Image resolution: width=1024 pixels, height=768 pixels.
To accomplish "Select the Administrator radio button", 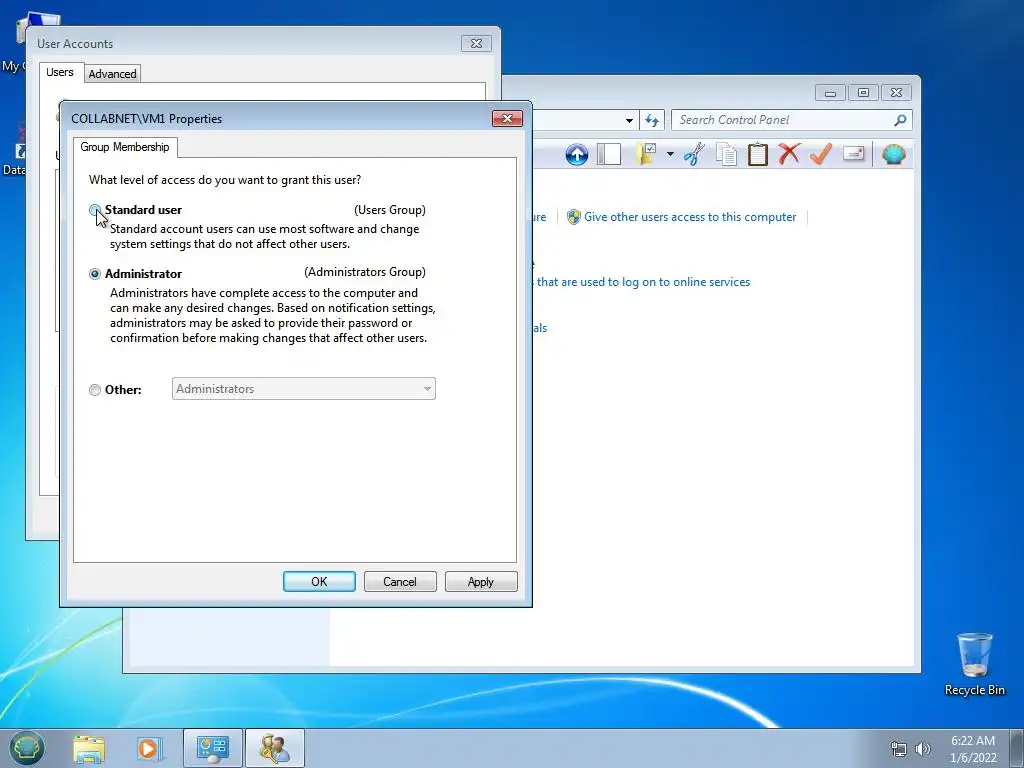I will [95, 274].
